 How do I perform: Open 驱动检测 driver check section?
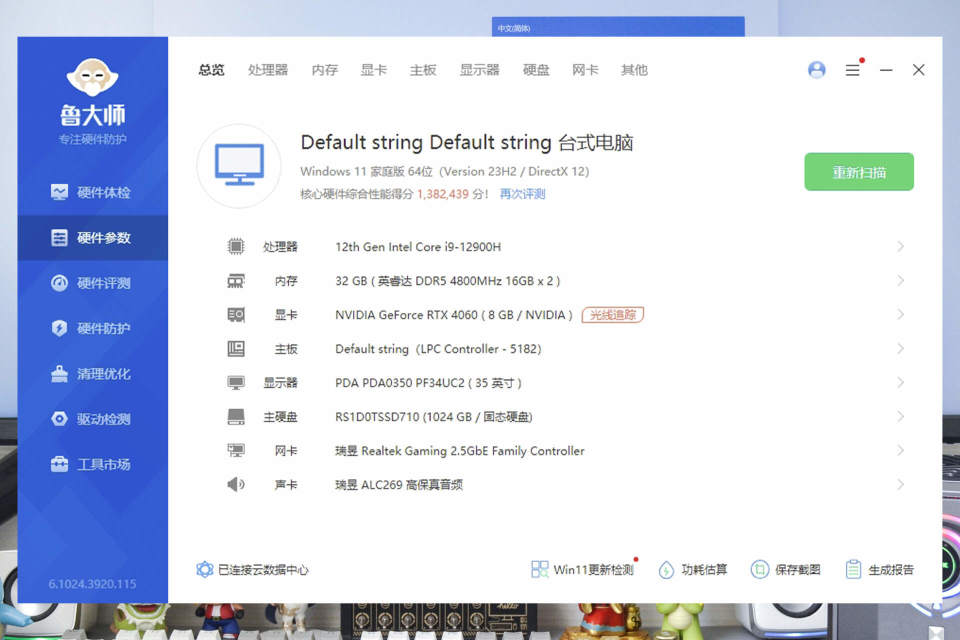tap(92, 419)
